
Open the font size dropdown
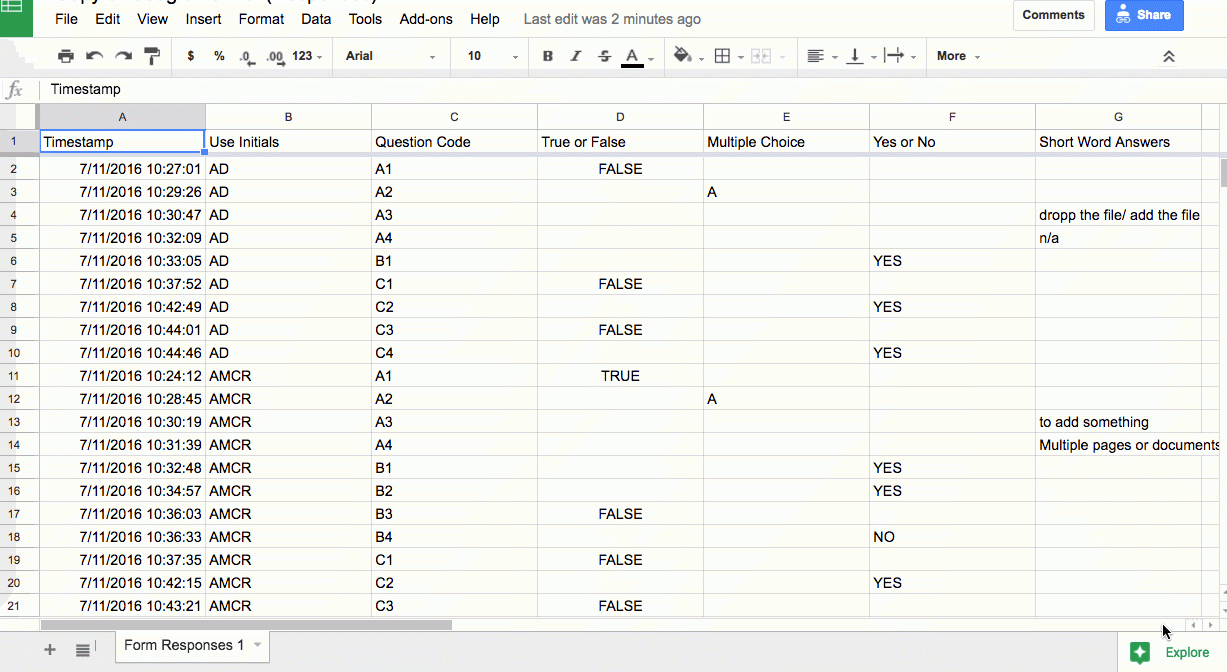490,56
